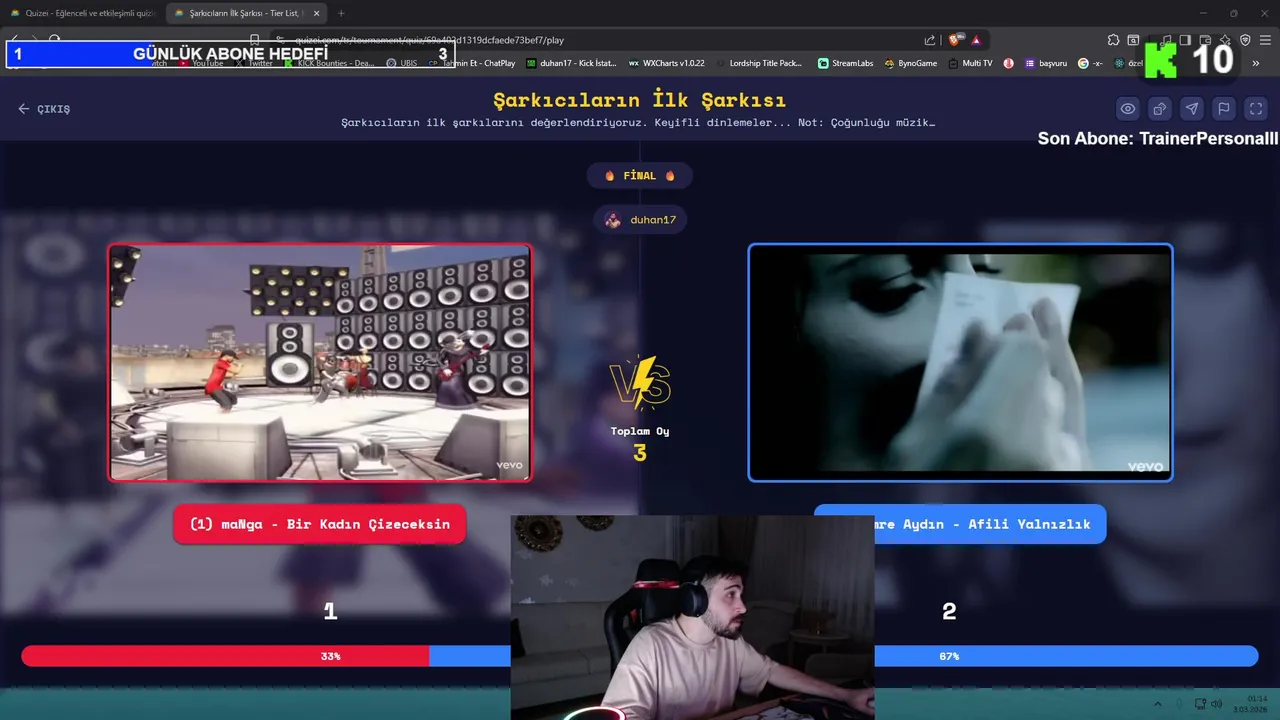This screenshot has height=720, width=1280.
Task: Show hidden system tray icons
Action: click(x=1158, y=704)
